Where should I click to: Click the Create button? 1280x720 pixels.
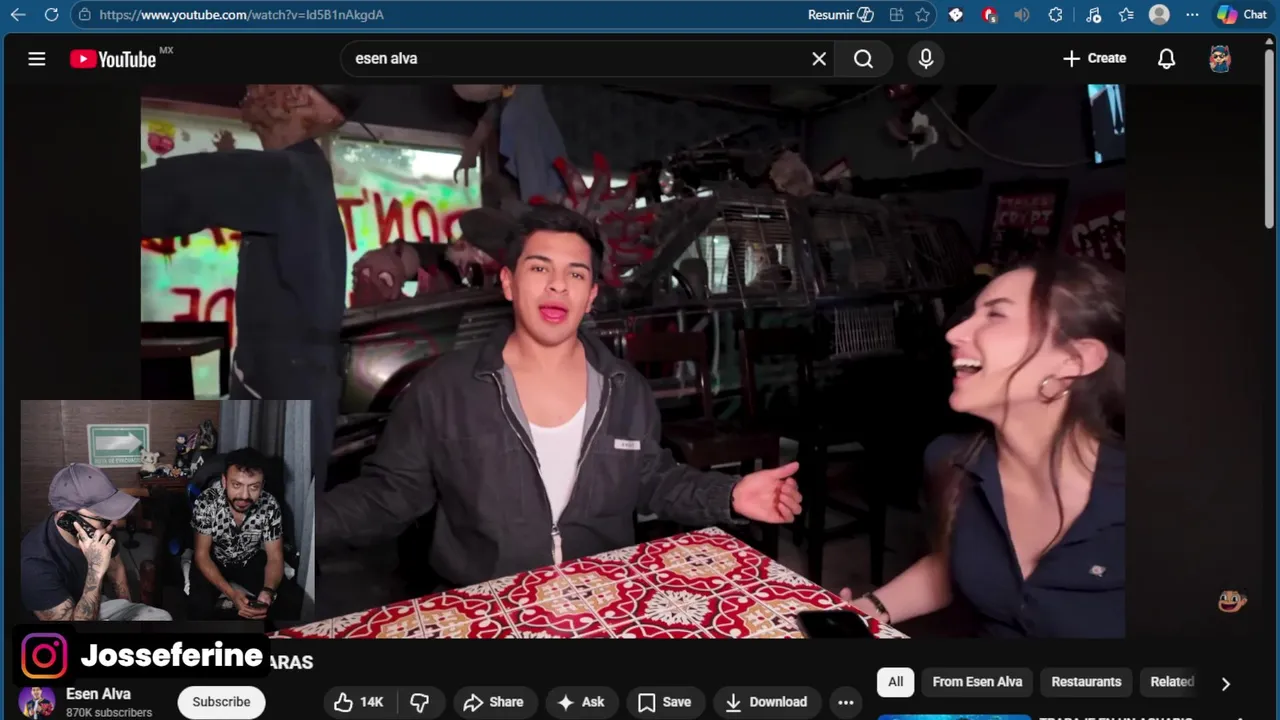tap(1094, 59)
